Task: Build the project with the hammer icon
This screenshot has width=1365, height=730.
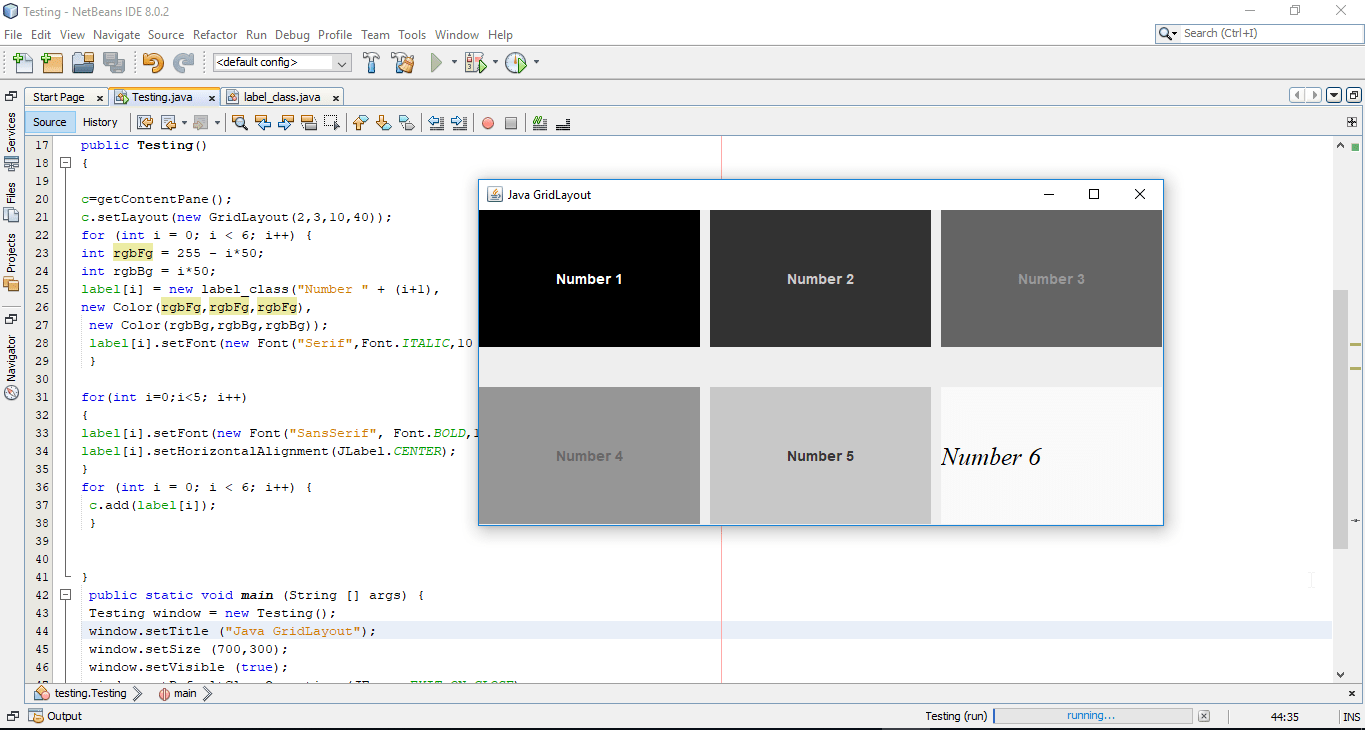Action: coord(371,62)
